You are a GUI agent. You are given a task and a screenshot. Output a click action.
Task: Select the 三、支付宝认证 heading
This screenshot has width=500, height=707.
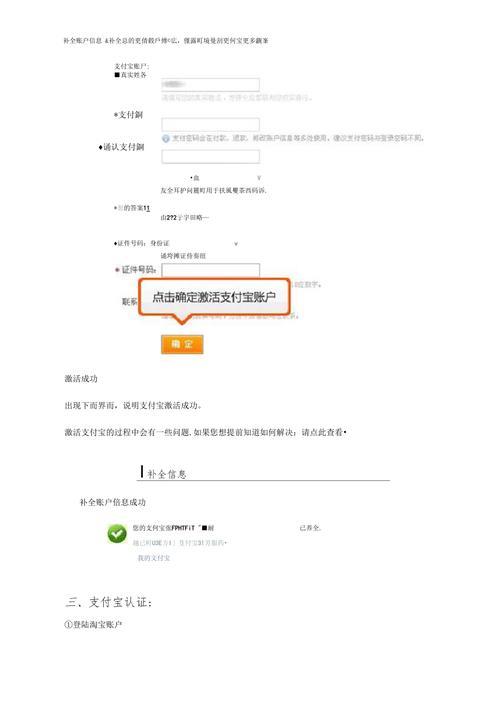(109, 602)
